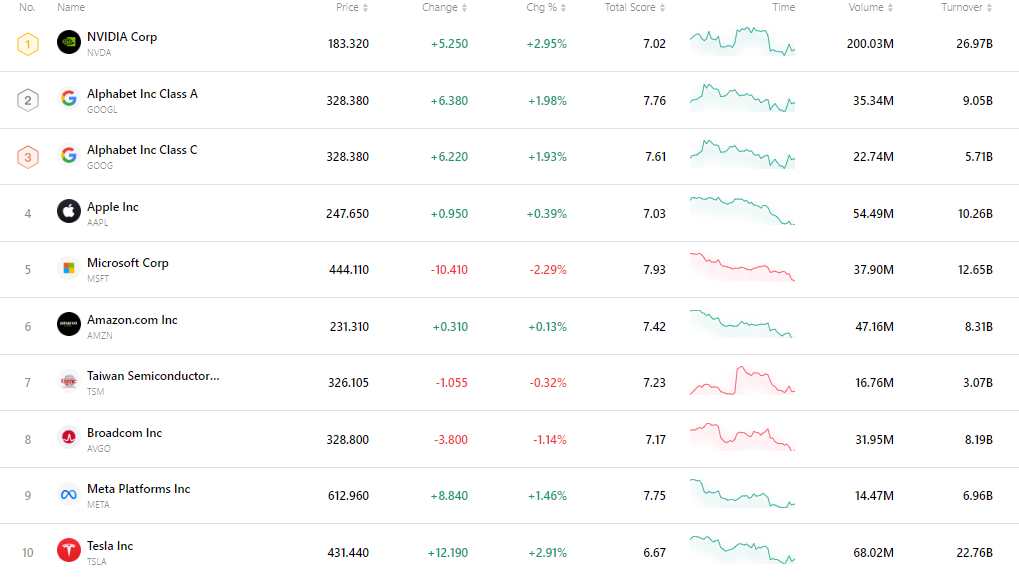Screen dimensions: 1019x577
Task: Select the Google logo next to Alphabet Class A
Action: coord(68,99)
